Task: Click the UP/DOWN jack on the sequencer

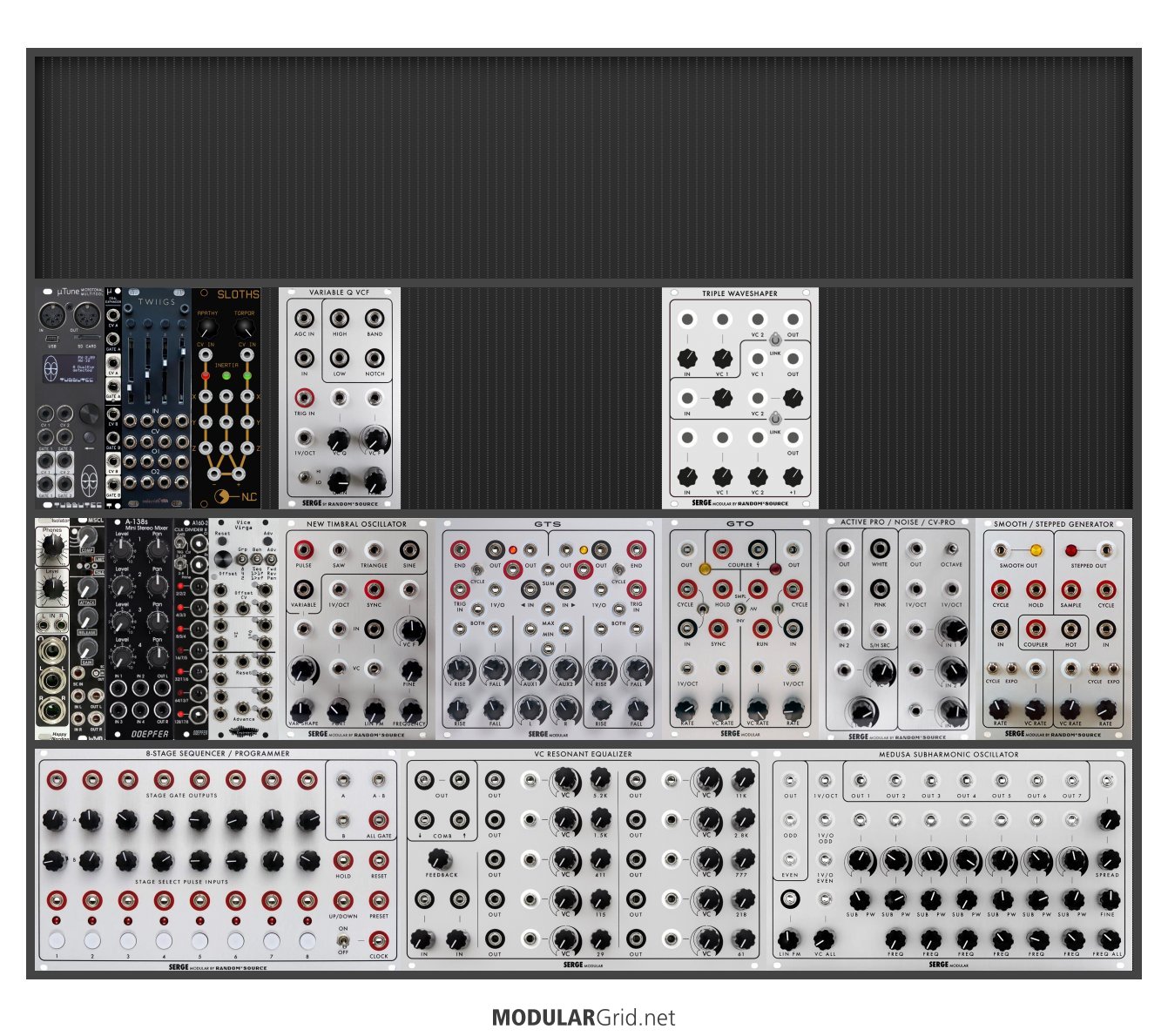Action: pos(343,900)
